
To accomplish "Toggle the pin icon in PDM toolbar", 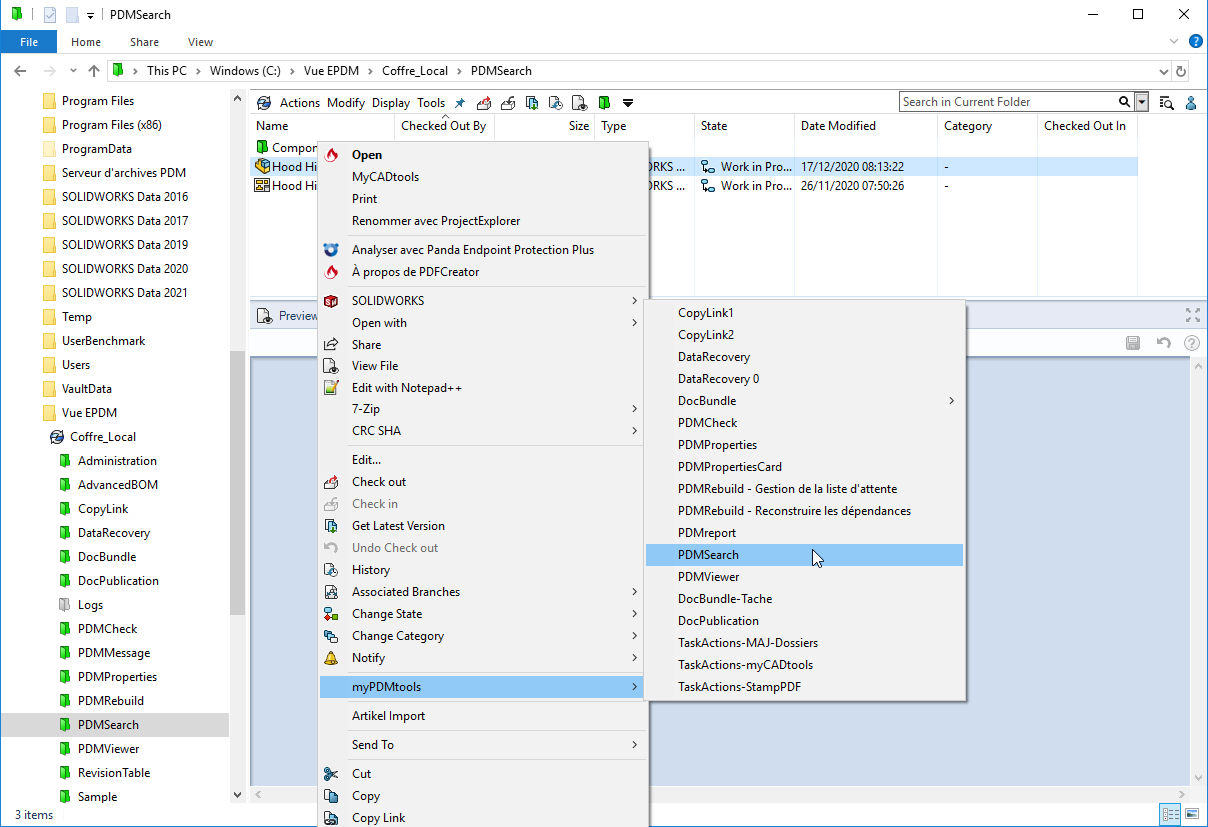I will (460, 102).
